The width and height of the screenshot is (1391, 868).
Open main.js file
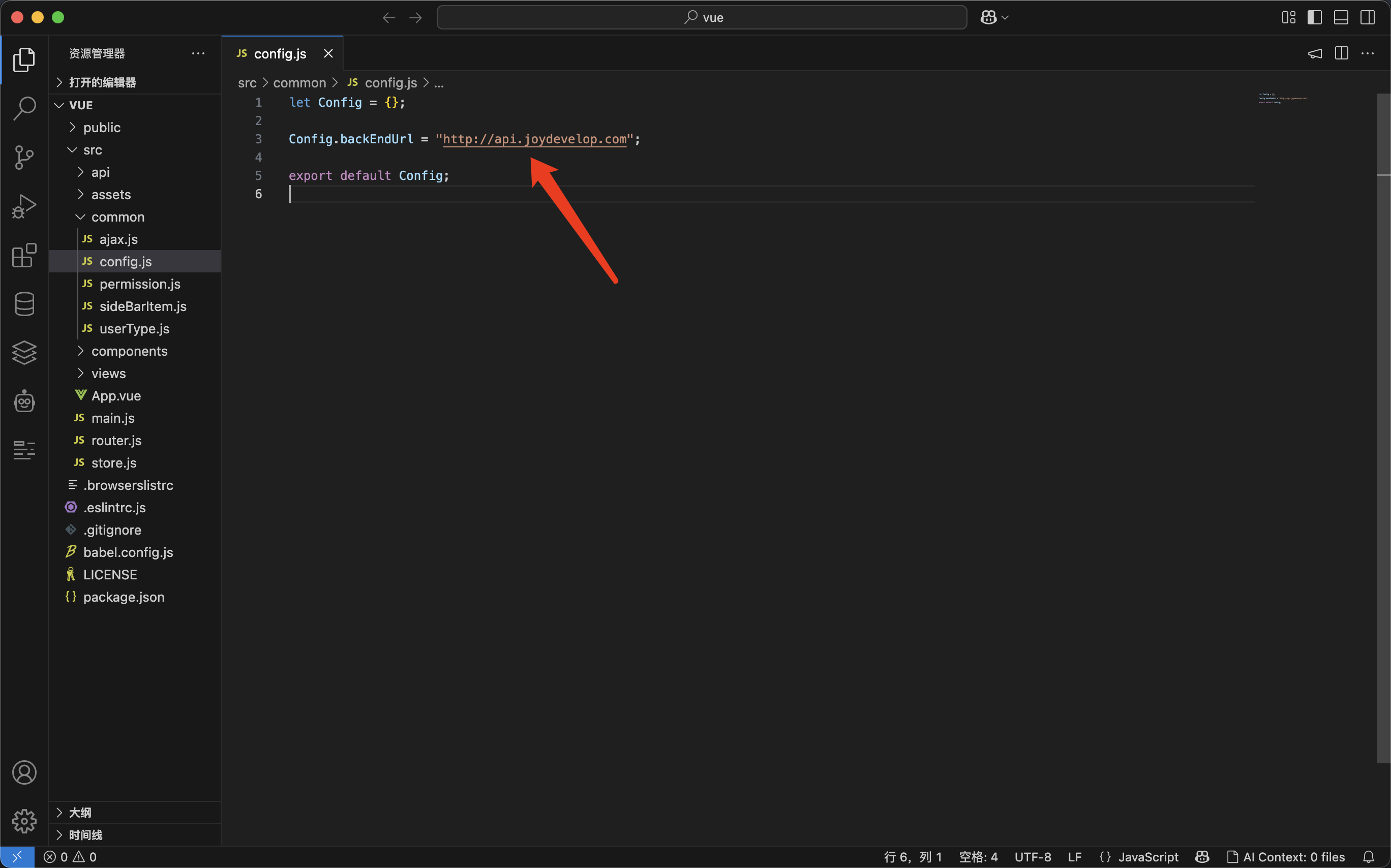pyautogui.click(x=135, y=418)
